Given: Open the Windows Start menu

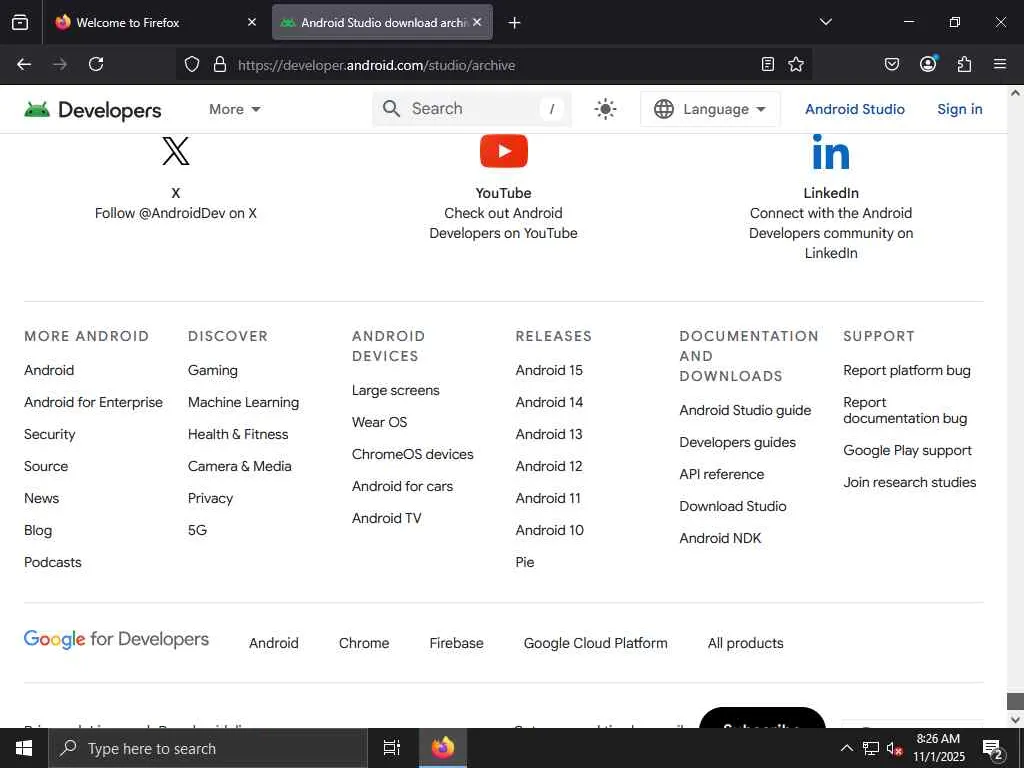Looking at the screenshot, I should click(x=24, y=748).
